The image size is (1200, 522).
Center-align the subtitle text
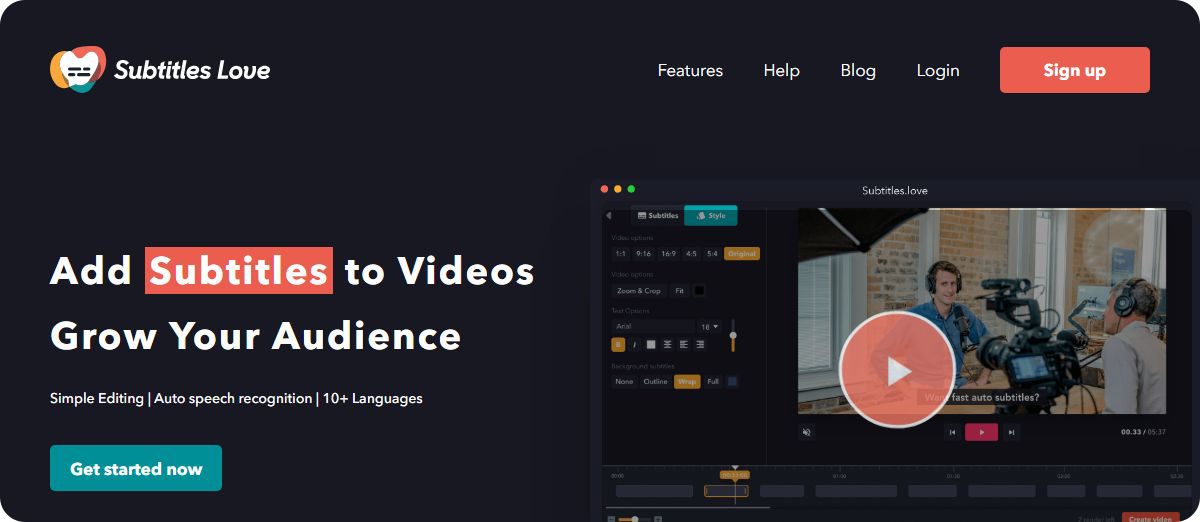[x=667, y=345]
